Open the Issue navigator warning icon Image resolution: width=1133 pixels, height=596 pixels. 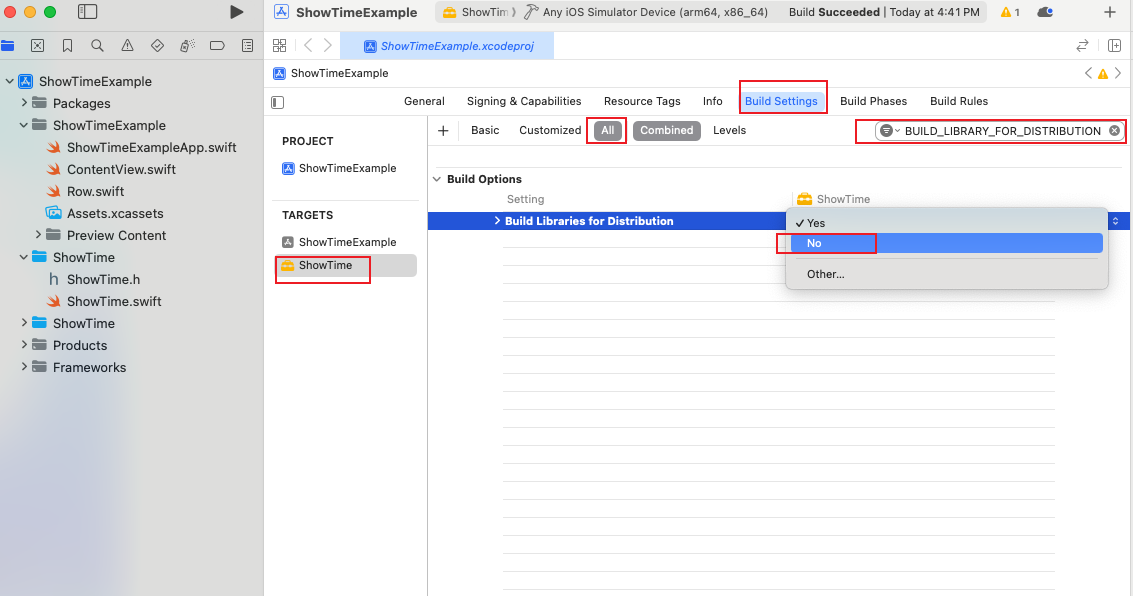click(x=127, y=46)
